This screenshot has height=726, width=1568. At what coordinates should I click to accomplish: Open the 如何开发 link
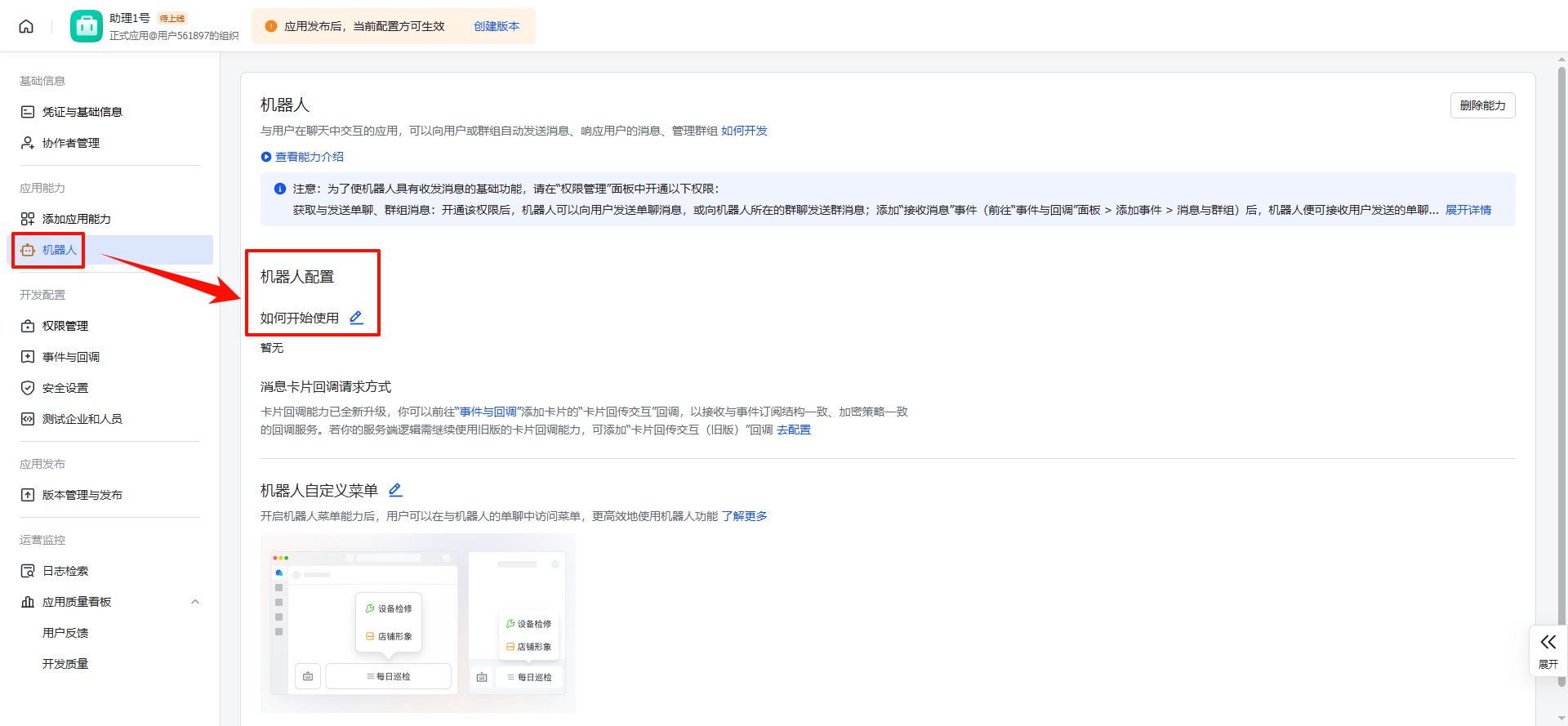tap(744, 131)
